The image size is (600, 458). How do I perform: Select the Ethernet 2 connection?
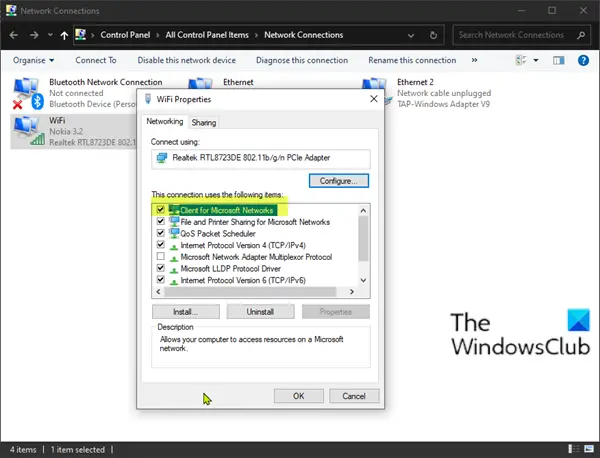coord(444,93)
